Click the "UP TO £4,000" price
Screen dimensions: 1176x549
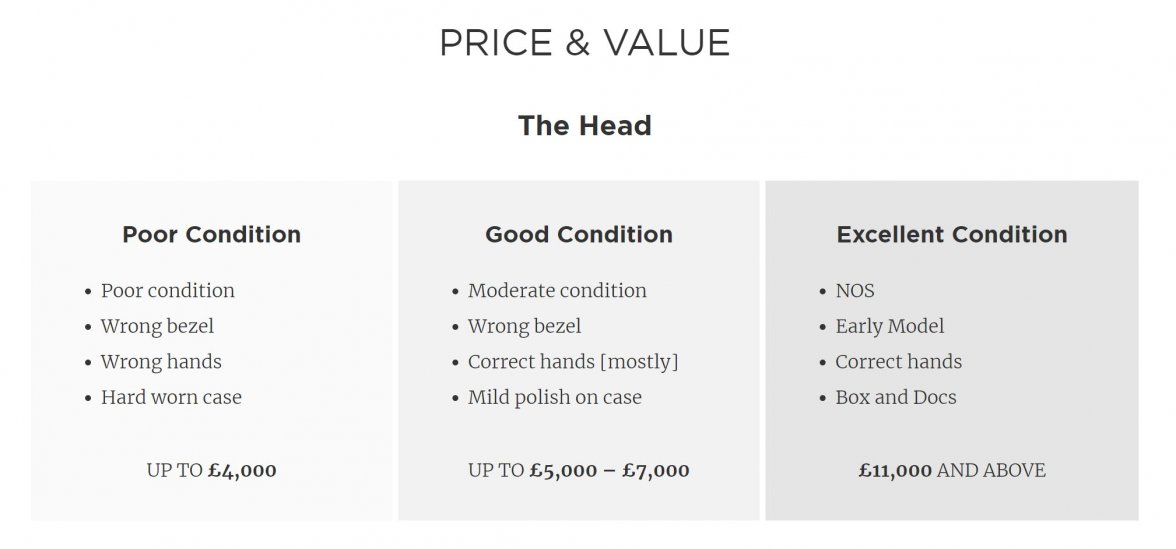[211, 470]
